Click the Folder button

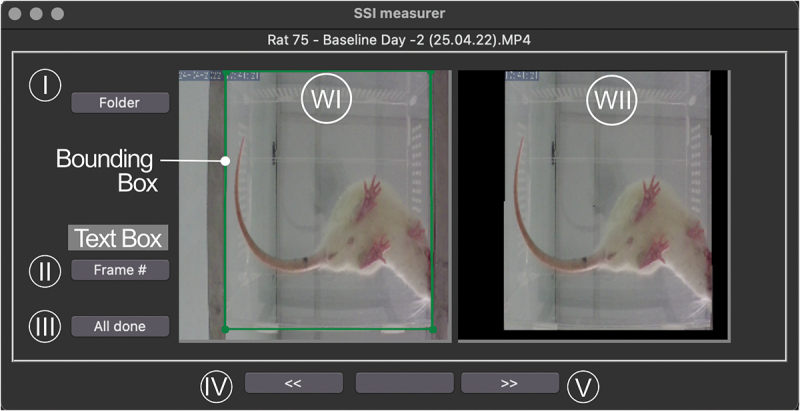120,102
